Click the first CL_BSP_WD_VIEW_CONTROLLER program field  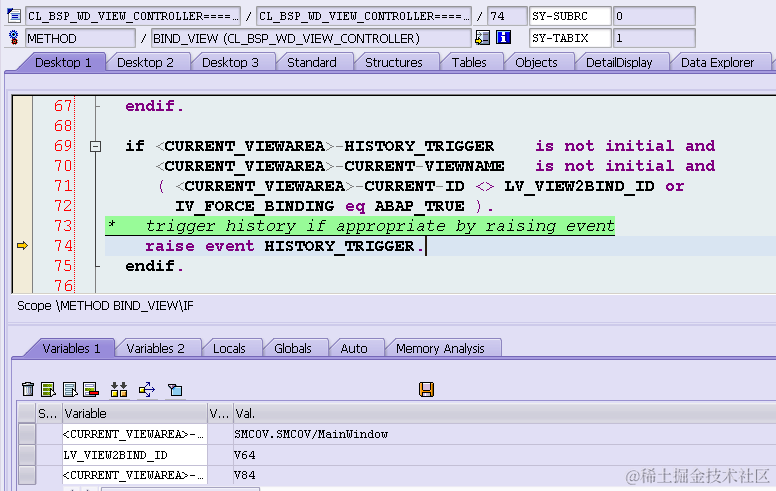tap(133, 16)
